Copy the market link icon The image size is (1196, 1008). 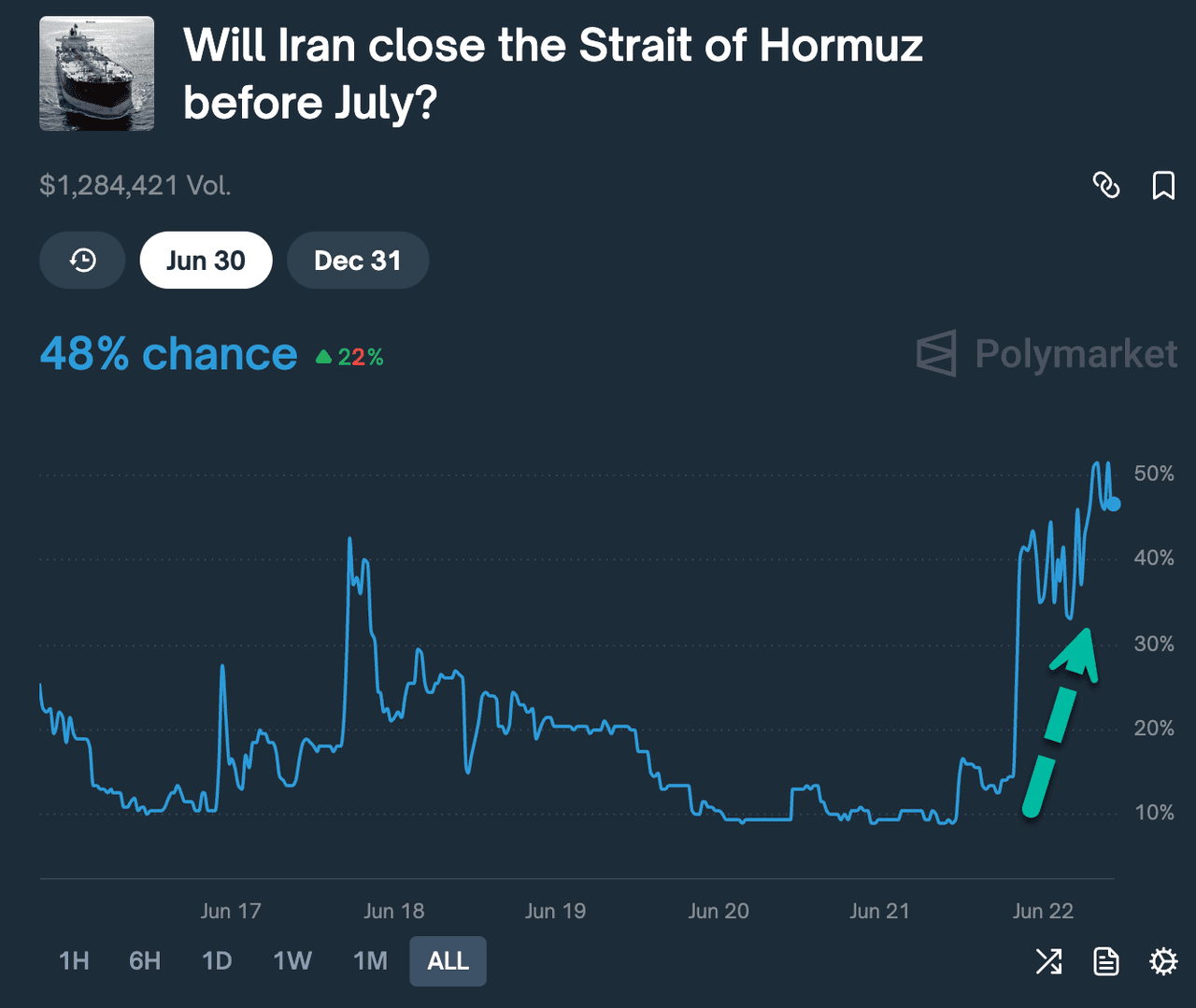[x=1106, y=185]
